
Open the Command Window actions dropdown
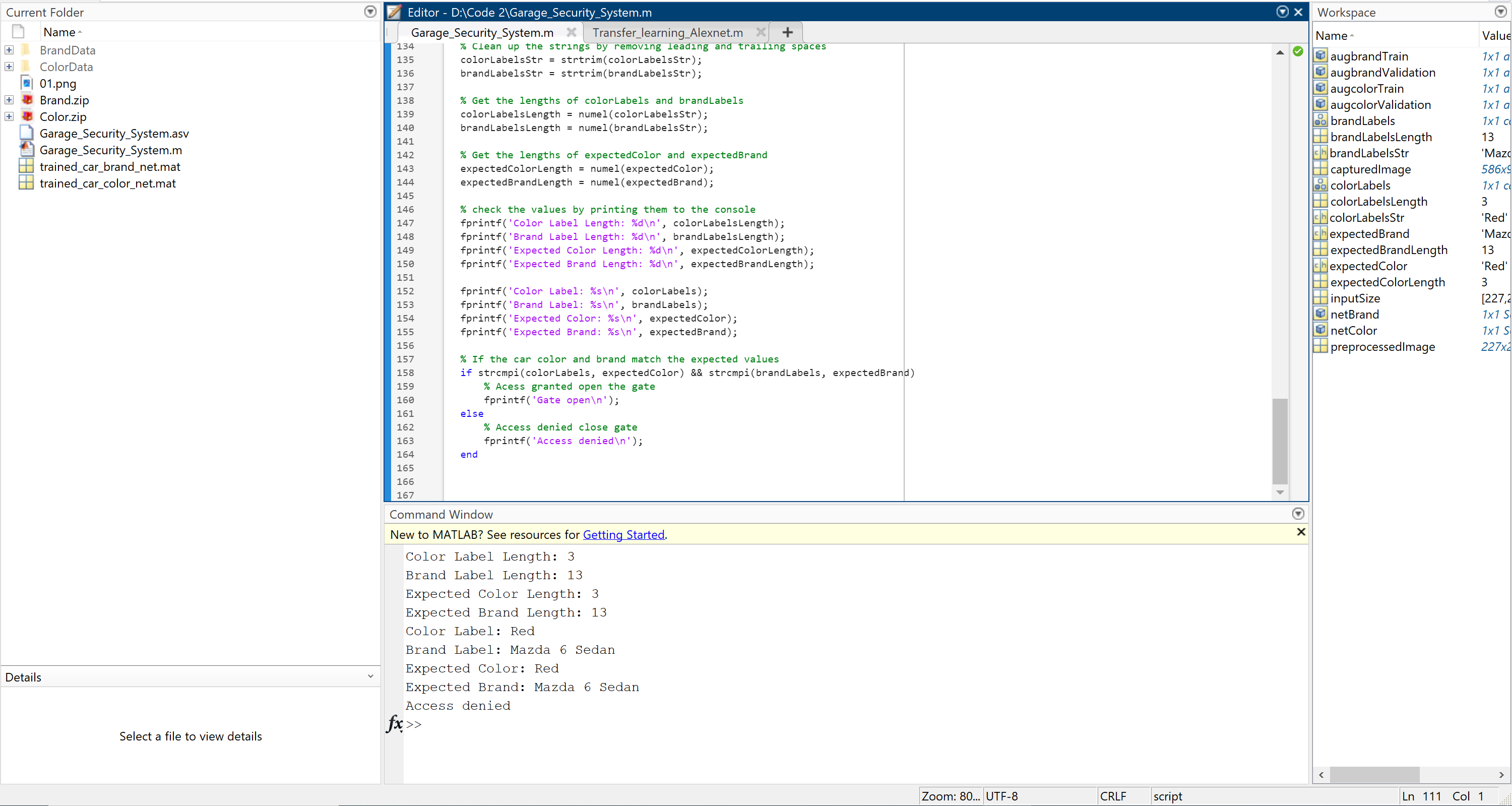point(1298,514)
